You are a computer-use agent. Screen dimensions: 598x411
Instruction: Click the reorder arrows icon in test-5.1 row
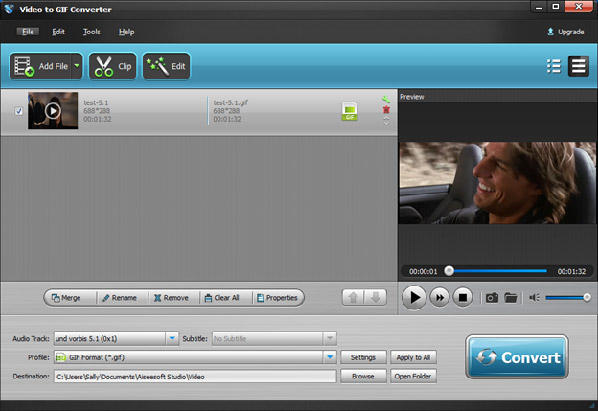(x=386, y=121)
